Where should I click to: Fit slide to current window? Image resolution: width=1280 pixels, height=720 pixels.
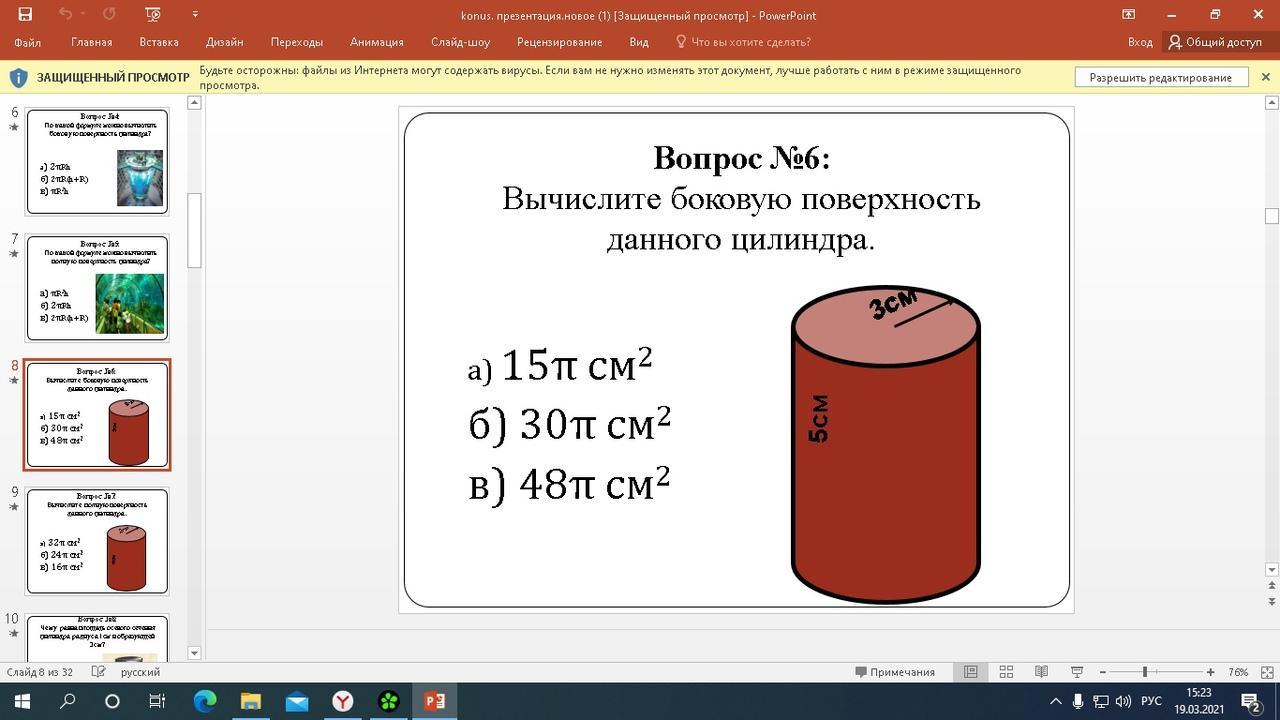coord(1266,672)
